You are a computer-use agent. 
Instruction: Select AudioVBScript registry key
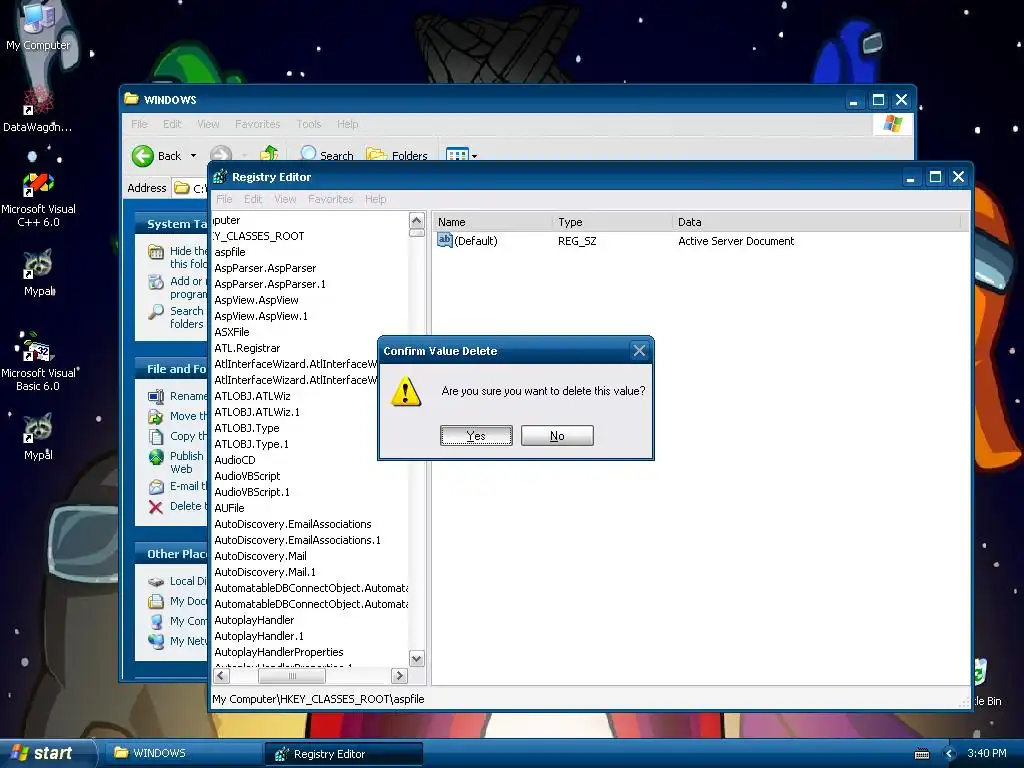tap(247, 476)
